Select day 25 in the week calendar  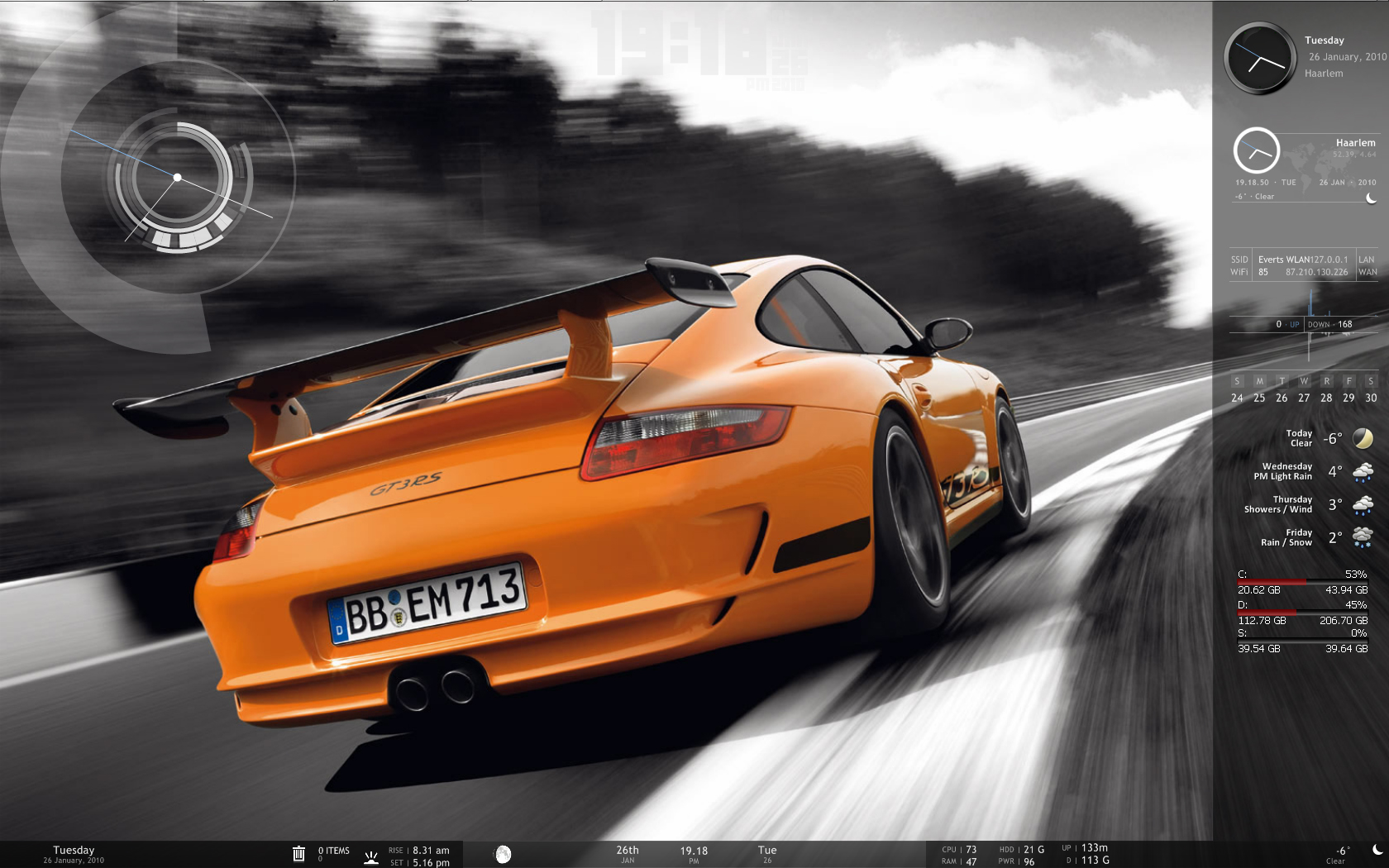[1259, 398]
